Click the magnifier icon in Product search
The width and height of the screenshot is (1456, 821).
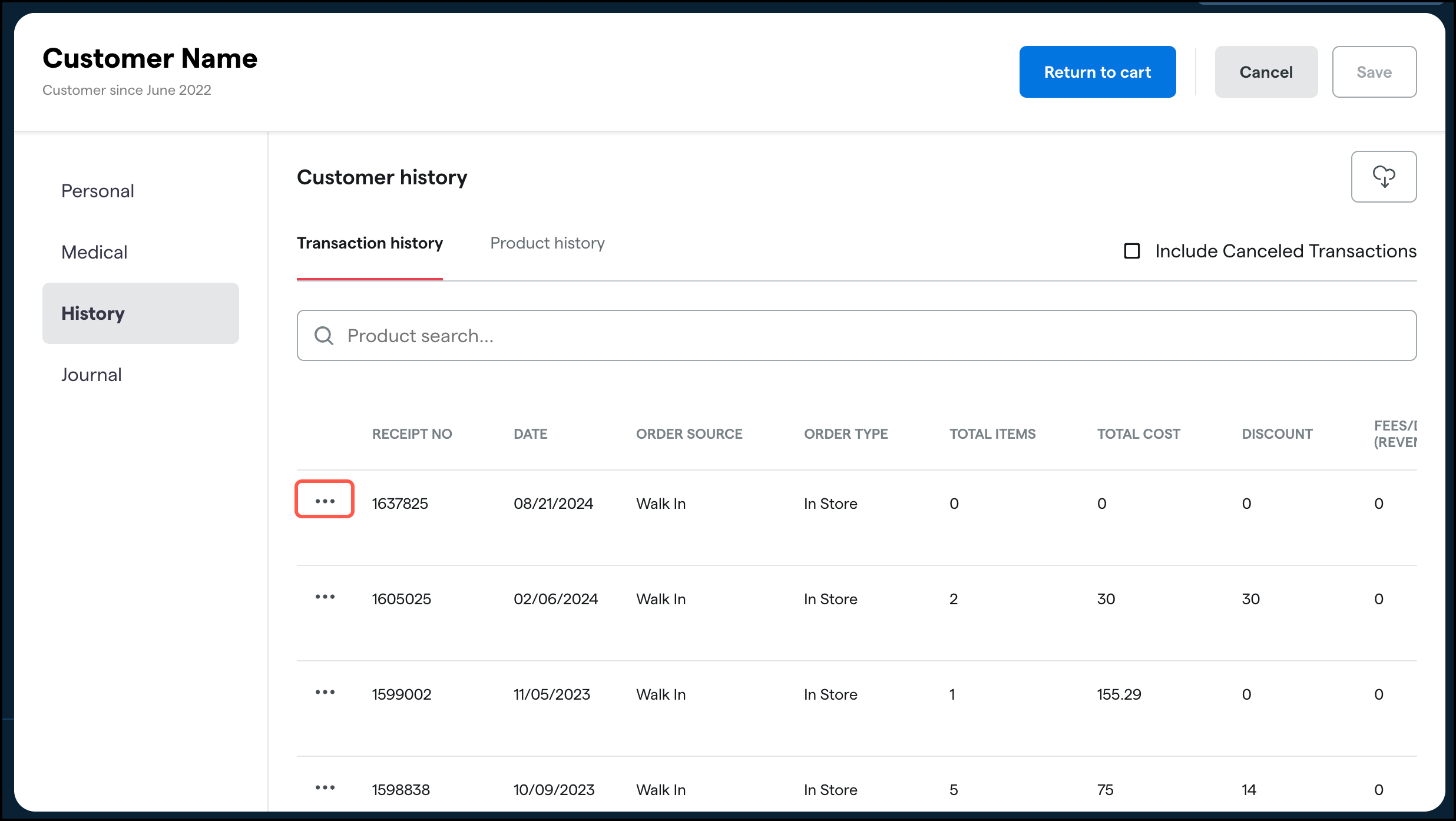[324, 336]
